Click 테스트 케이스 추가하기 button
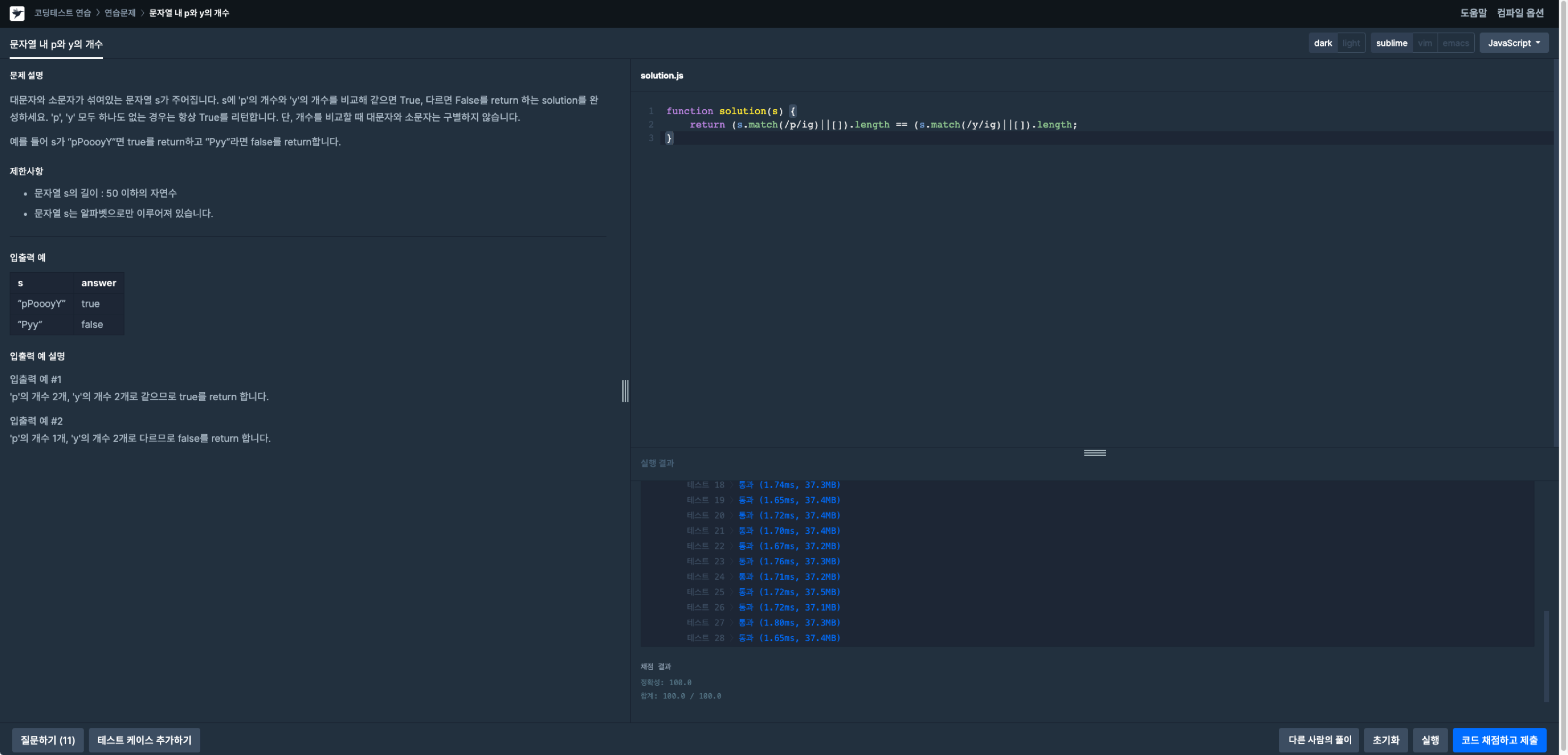1568x755 pixels. (x=144, y=740)
